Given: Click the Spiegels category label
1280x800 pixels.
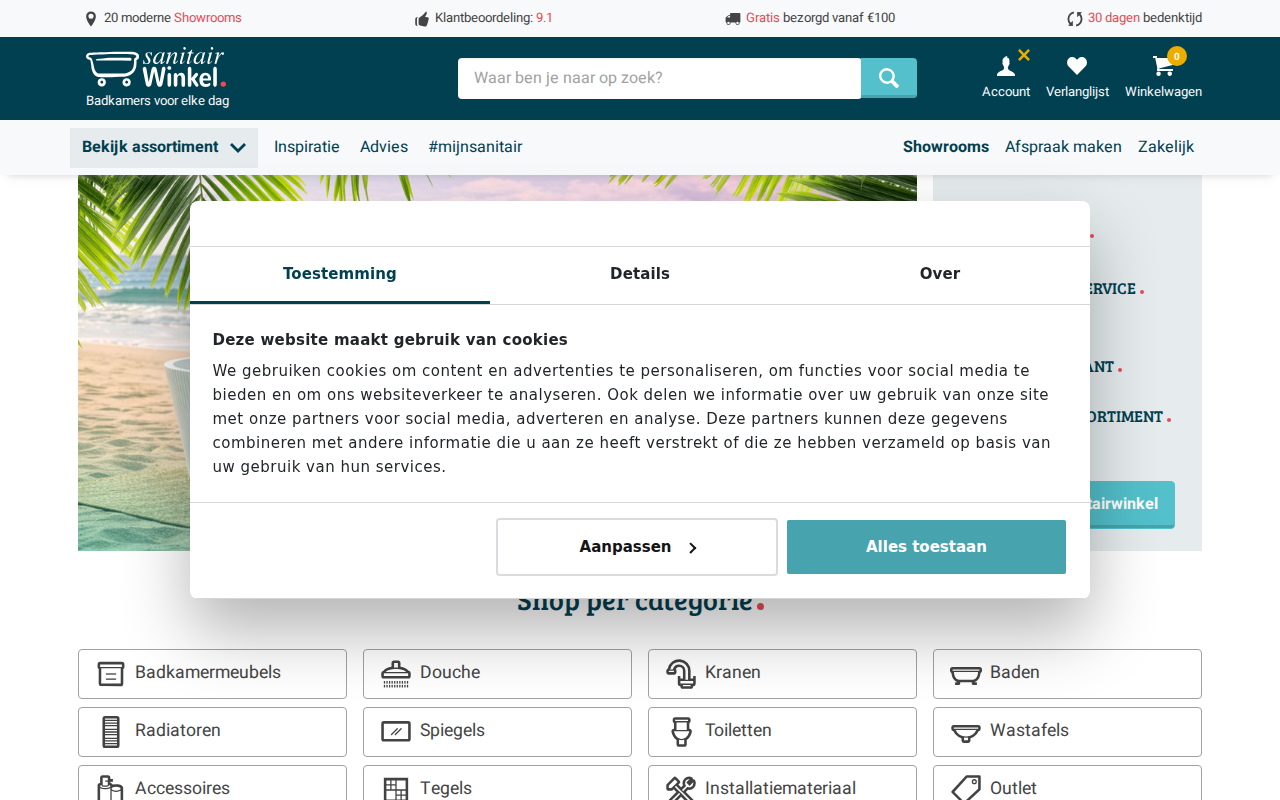Looking at the screenshot, I should 452,731.
